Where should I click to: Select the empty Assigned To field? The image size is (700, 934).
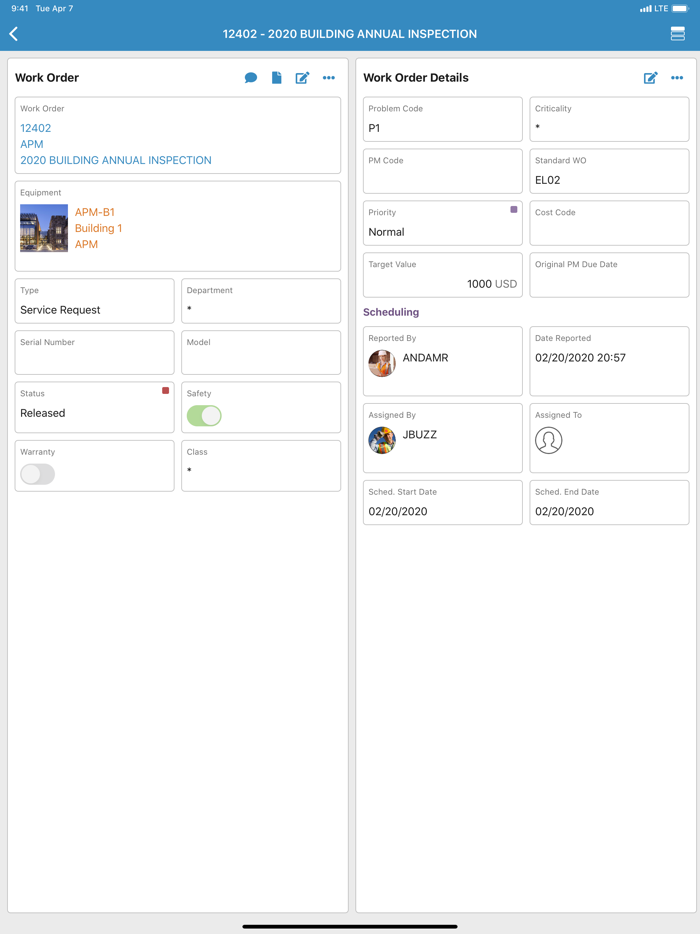(608, 439)
